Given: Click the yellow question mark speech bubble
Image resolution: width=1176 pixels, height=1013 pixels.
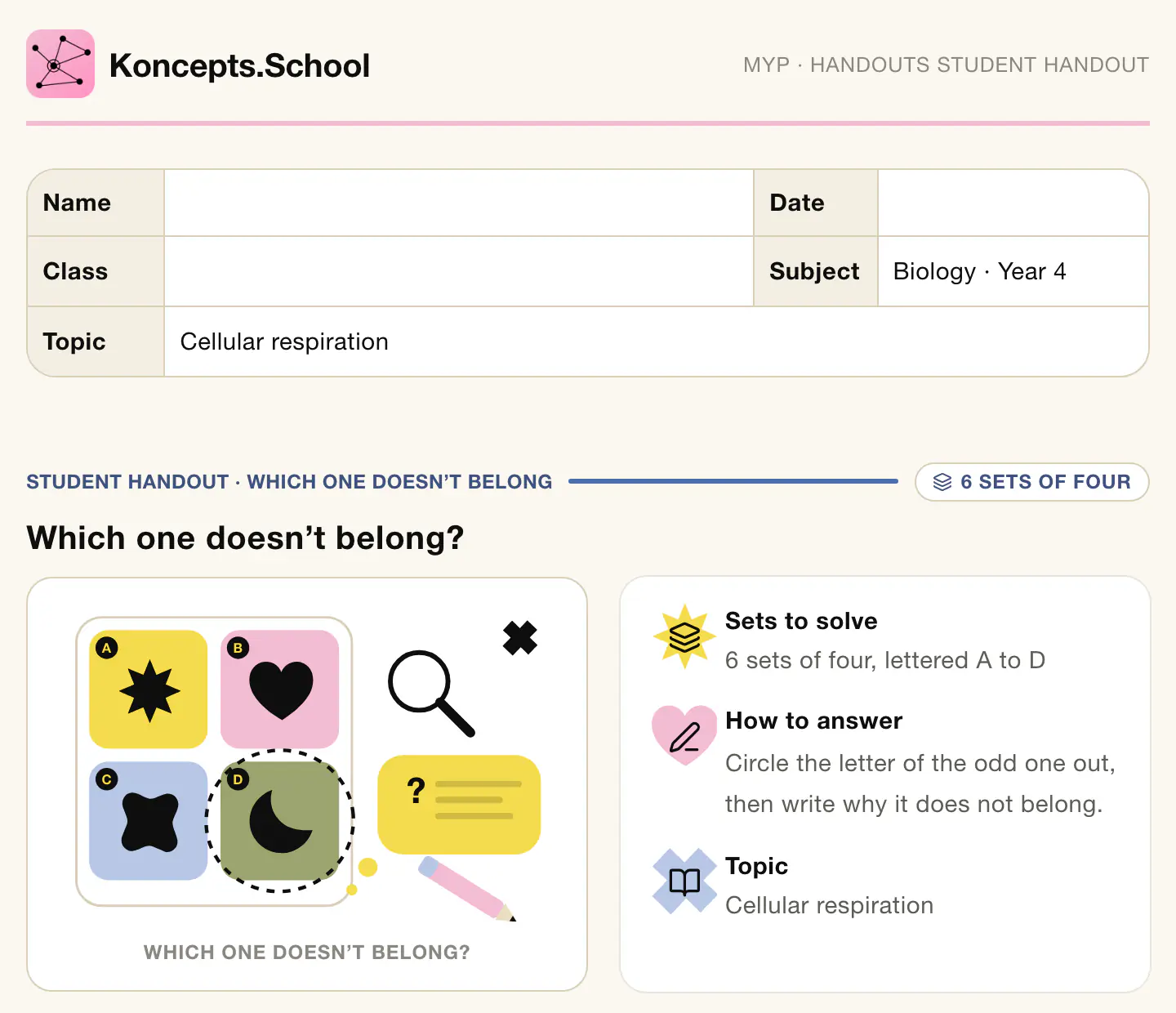Looking at the screenshot, I should 459,805.
